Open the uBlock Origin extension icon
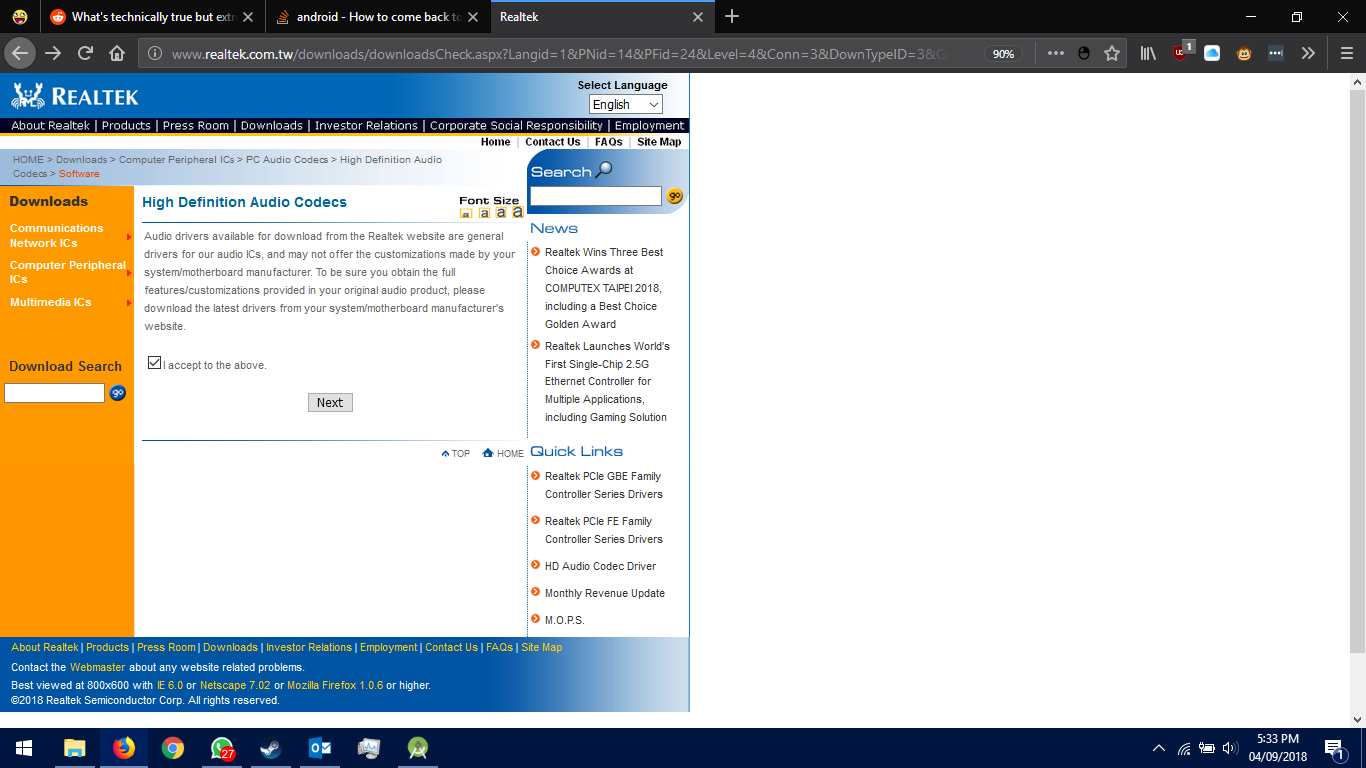Screen dimensions: 1366x768 [1182, 52]
